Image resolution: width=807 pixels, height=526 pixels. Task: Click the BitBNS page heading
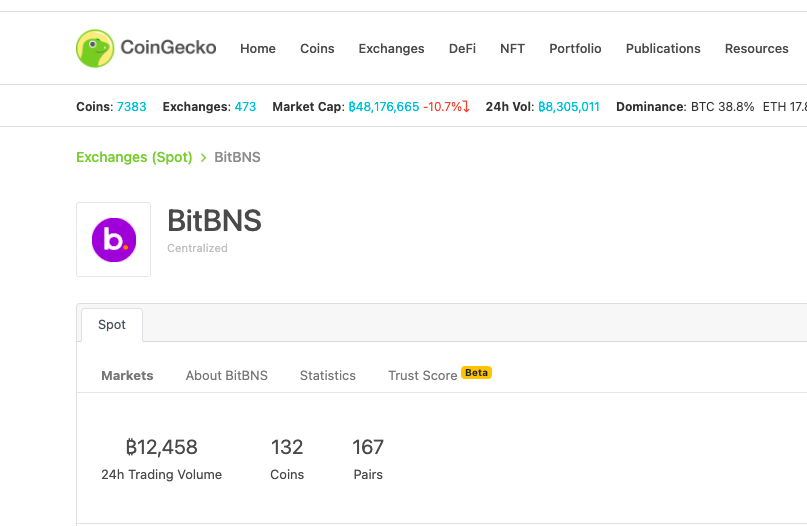point(215,221)
